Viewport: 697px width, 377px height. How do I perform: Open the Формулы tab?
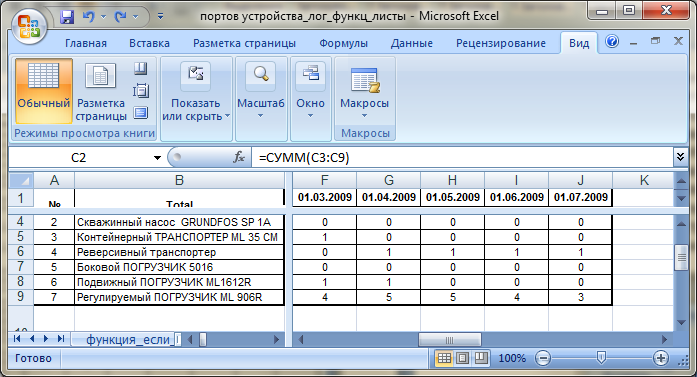click(x=343, y=43)
